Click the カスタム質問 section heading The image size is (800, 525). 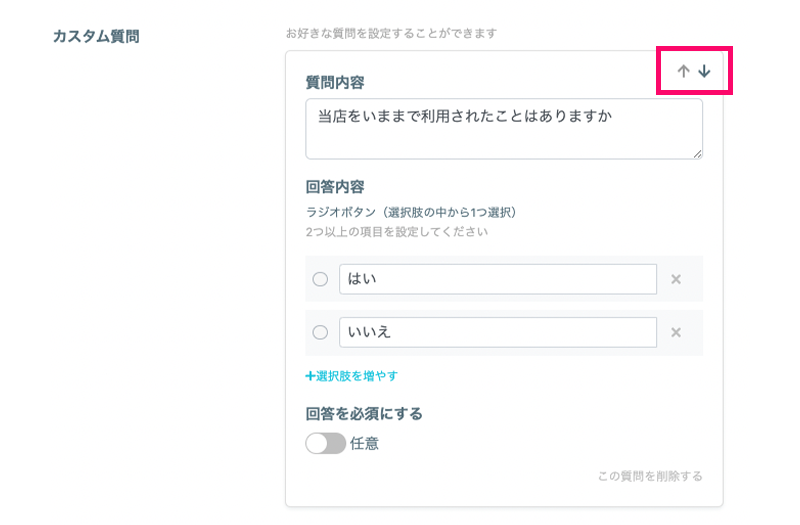pyautogui.click(x=96, y=37)
